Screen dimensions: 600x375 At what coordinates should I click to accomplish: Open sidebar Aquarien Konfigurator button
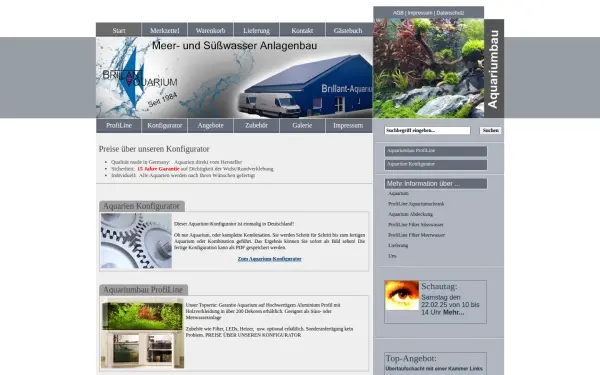pos(436,165)
